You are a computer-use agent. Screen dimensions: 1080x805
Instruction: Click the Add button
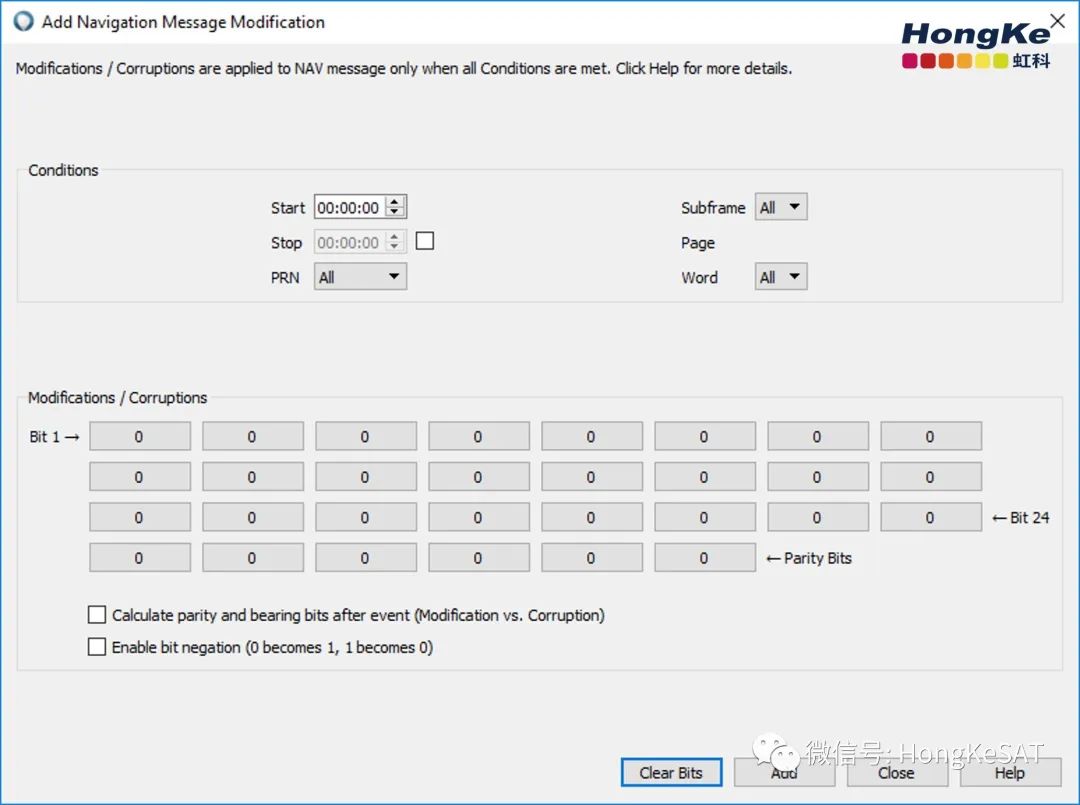point(785,773)
